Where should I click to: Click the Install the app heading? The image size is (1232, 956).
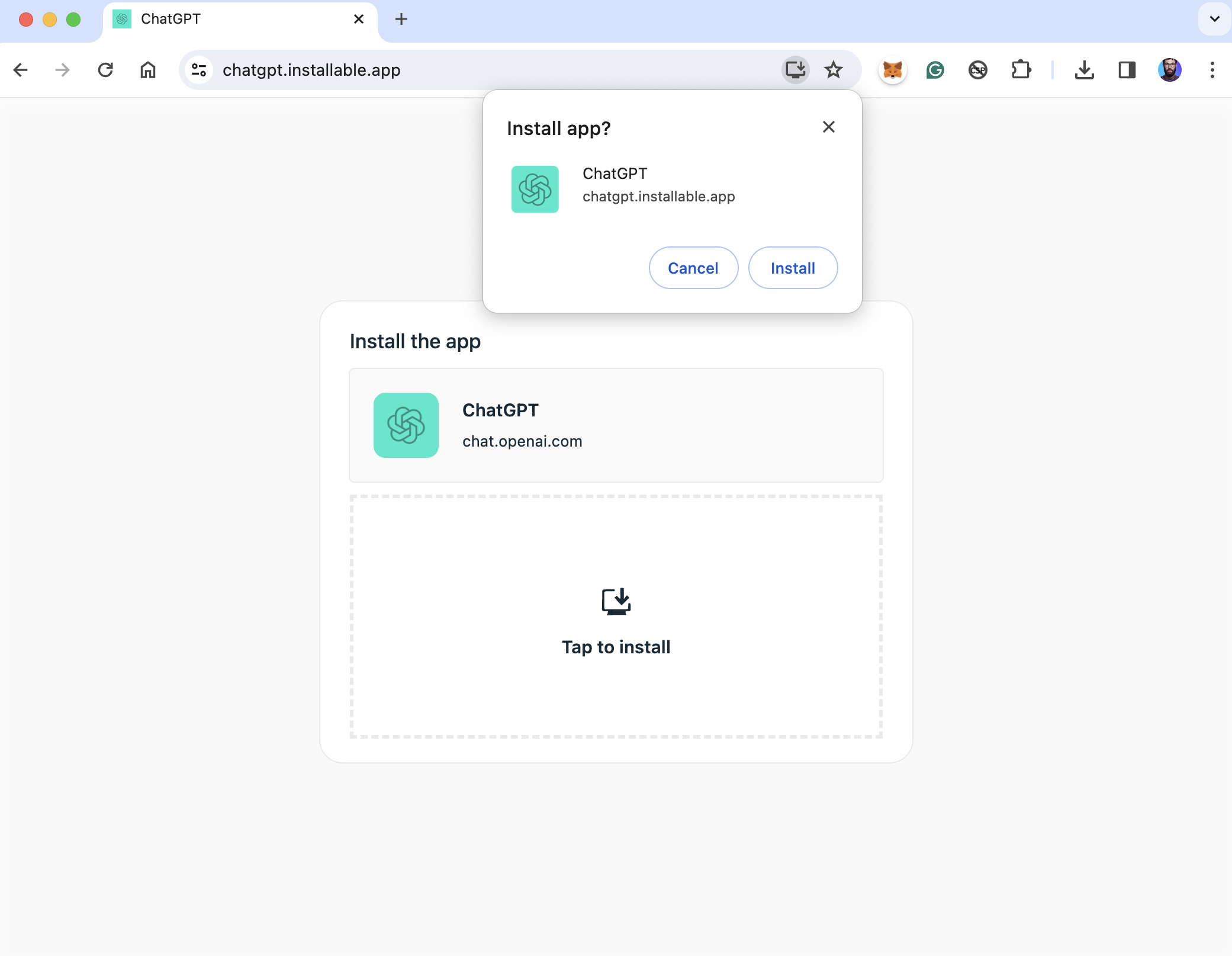415,342
